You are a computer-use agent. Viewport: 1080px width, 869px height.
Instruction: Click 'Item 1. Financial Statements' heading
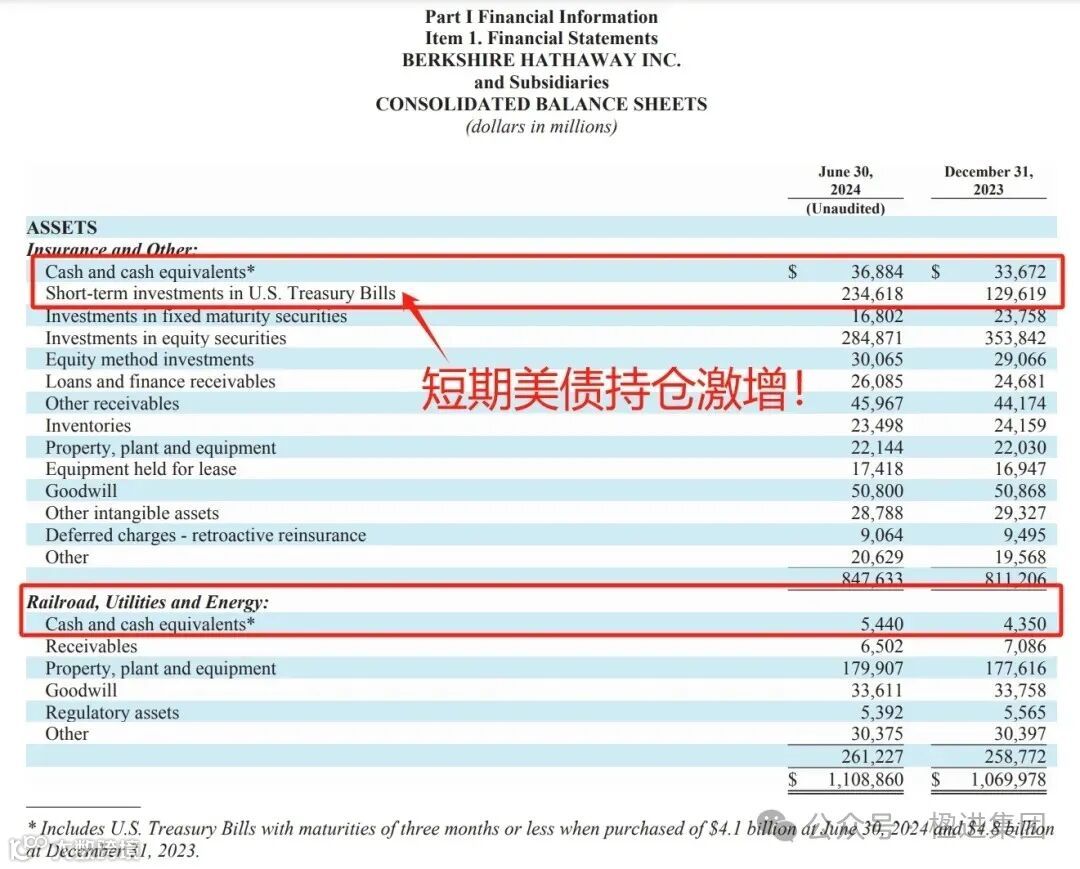click(541, 38)
